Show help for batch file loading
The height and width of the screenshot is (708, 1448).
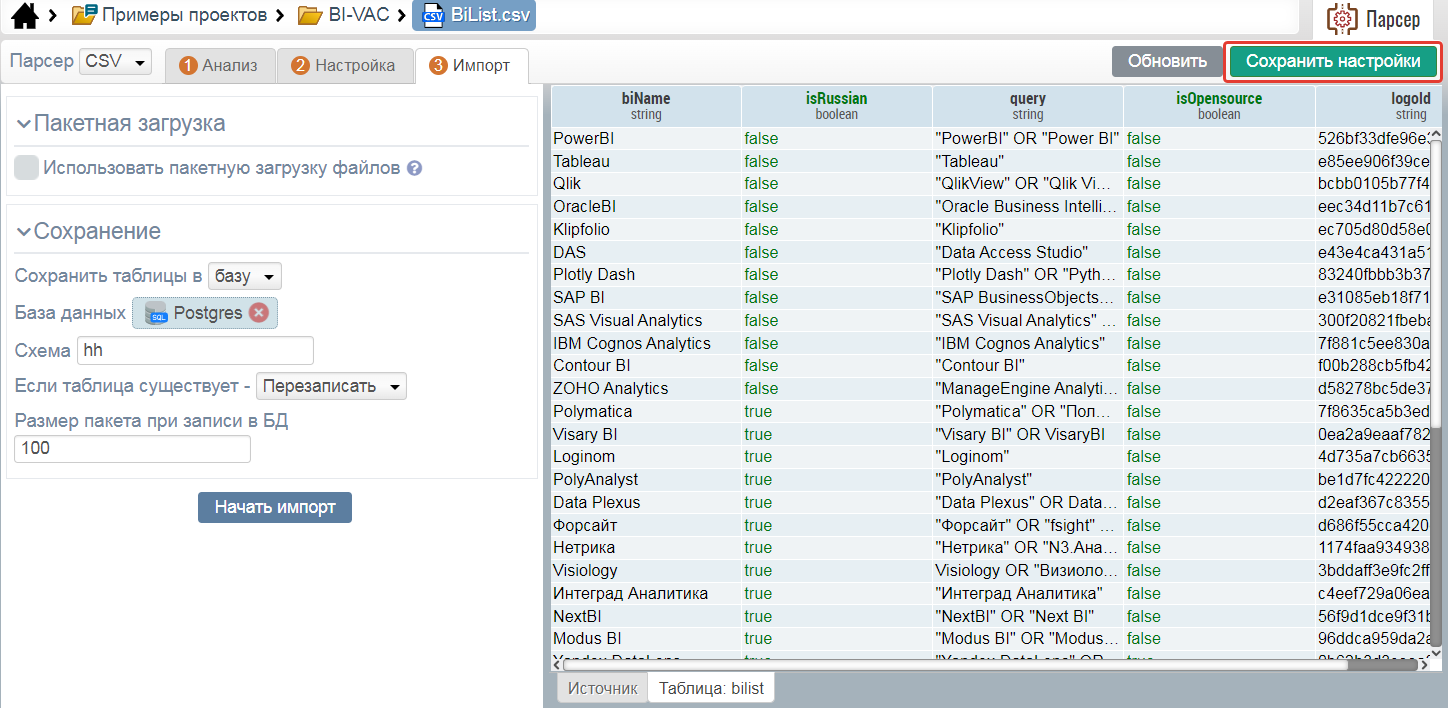pos(414,169)
